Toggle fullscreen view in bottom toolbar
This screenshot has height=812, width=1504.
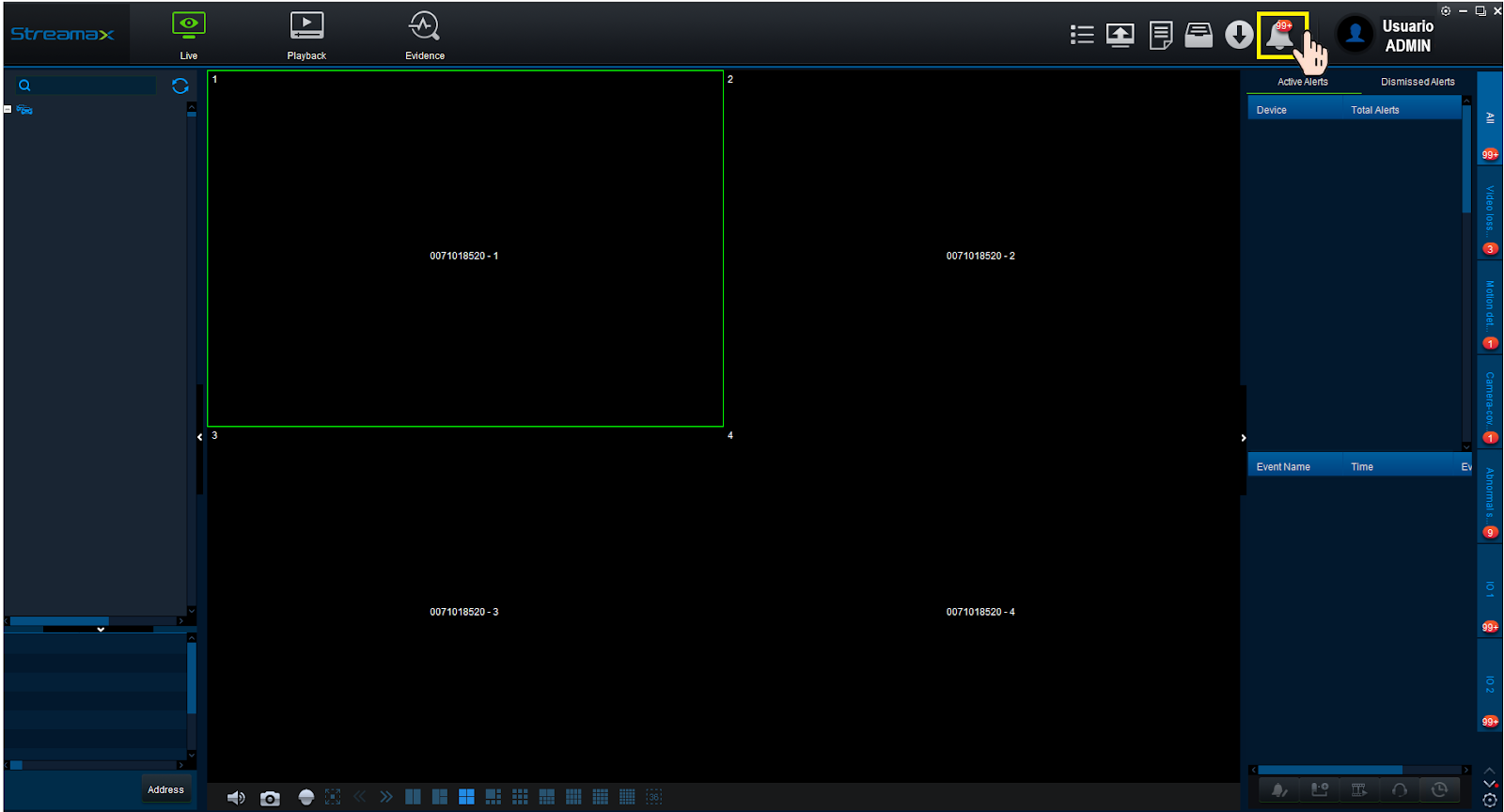tap(333, 797)
